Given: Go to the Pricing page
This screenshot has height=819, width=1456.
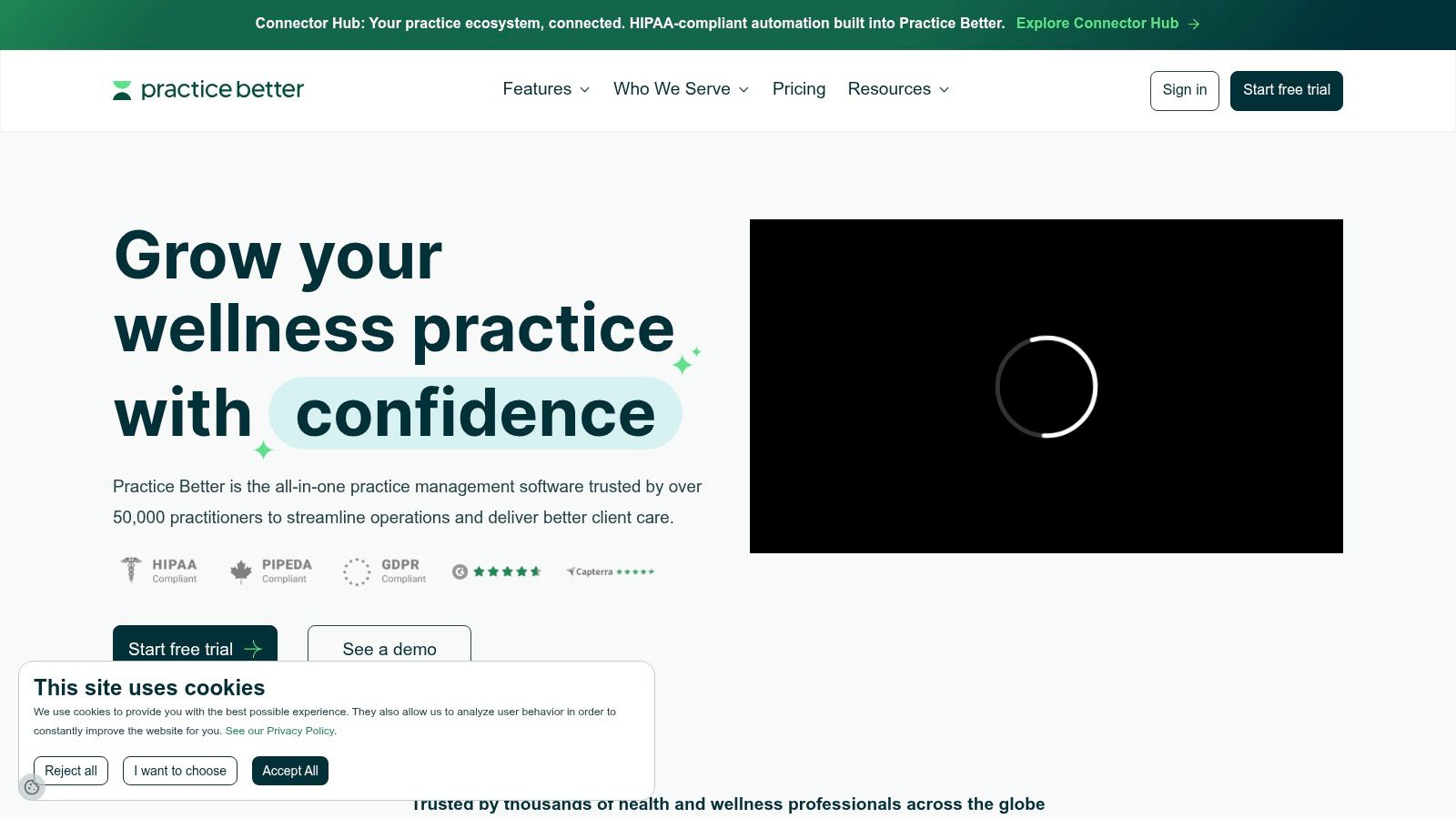Looking at the screenshot, I should pos(799,89).
